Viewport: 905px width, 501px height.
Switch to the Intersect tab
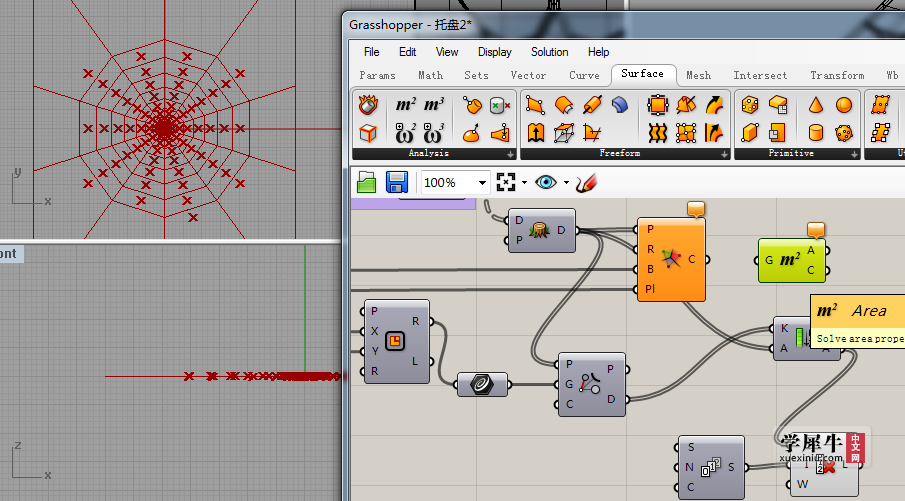760,75
